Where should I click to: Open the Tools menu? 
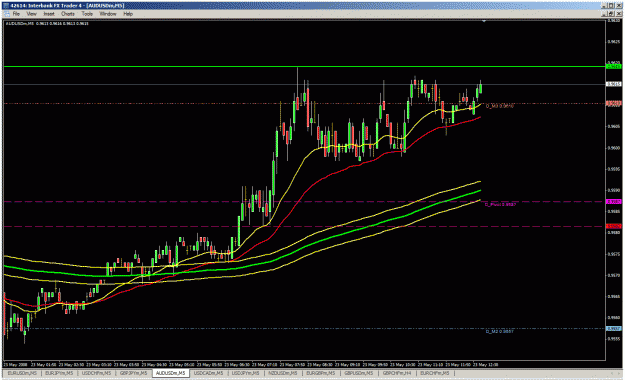(x=87, y=14)
